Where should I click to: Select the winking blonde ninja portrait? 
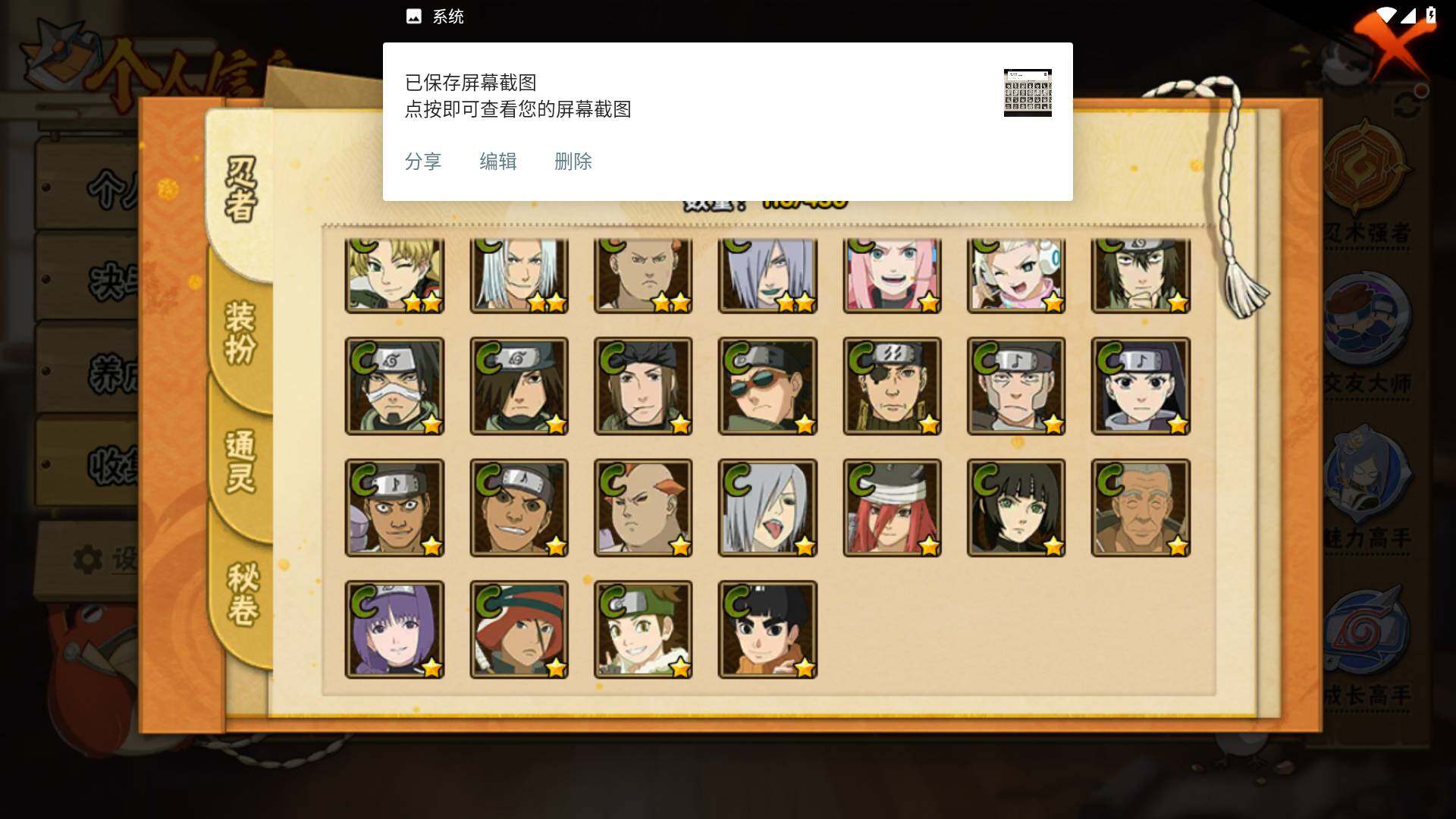394,275
